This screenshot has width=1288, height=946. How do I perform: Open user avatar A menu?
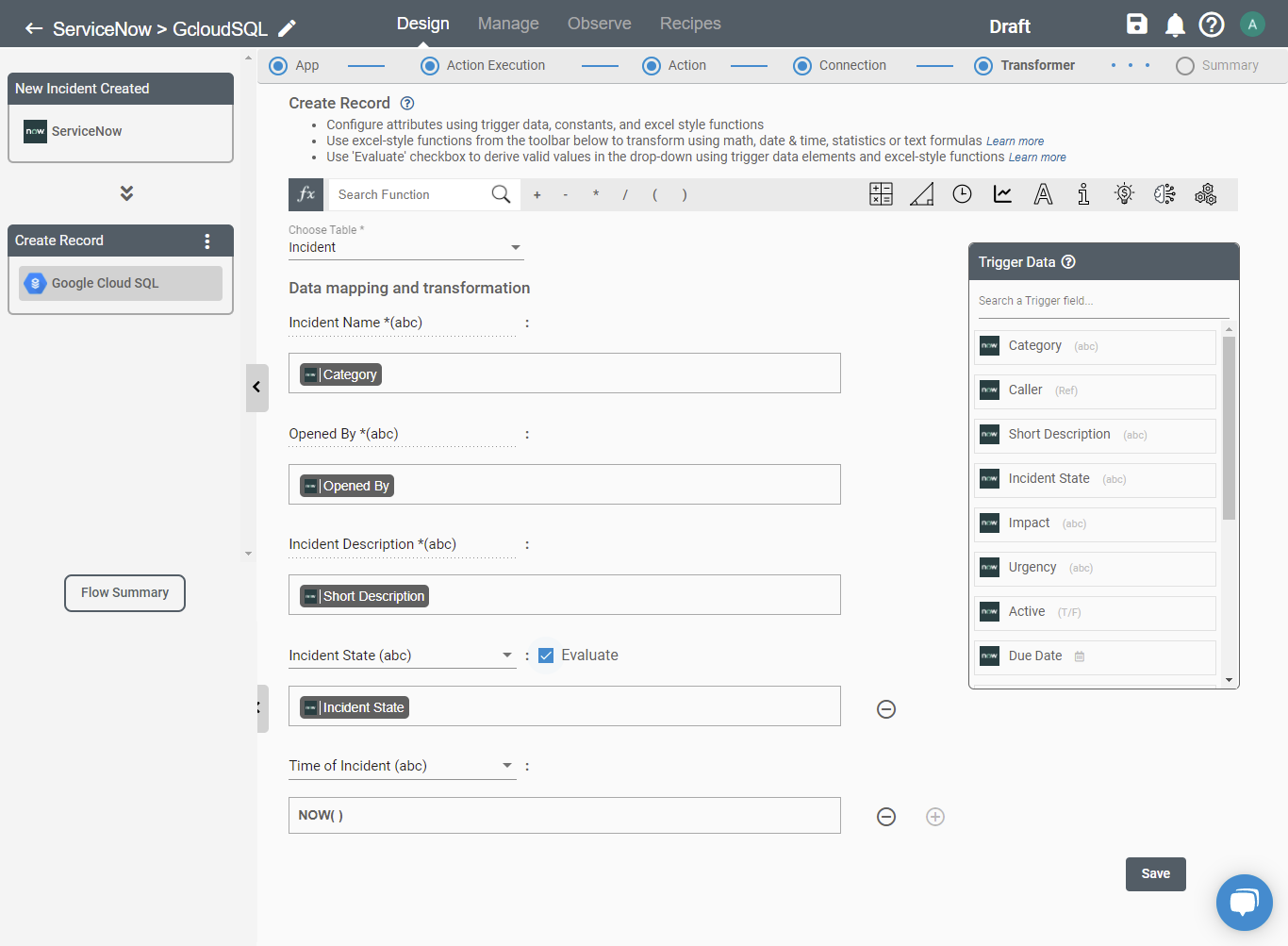click(x=1252, y=25)
